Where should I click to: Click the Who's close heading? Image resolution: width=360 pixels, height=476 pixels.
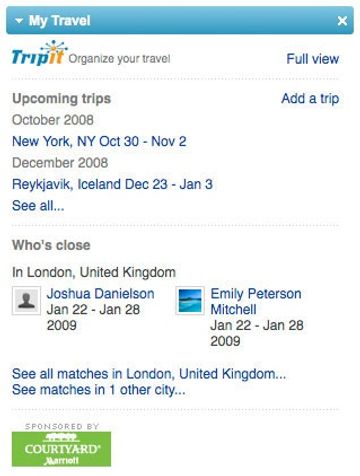(x=51, y=245)
